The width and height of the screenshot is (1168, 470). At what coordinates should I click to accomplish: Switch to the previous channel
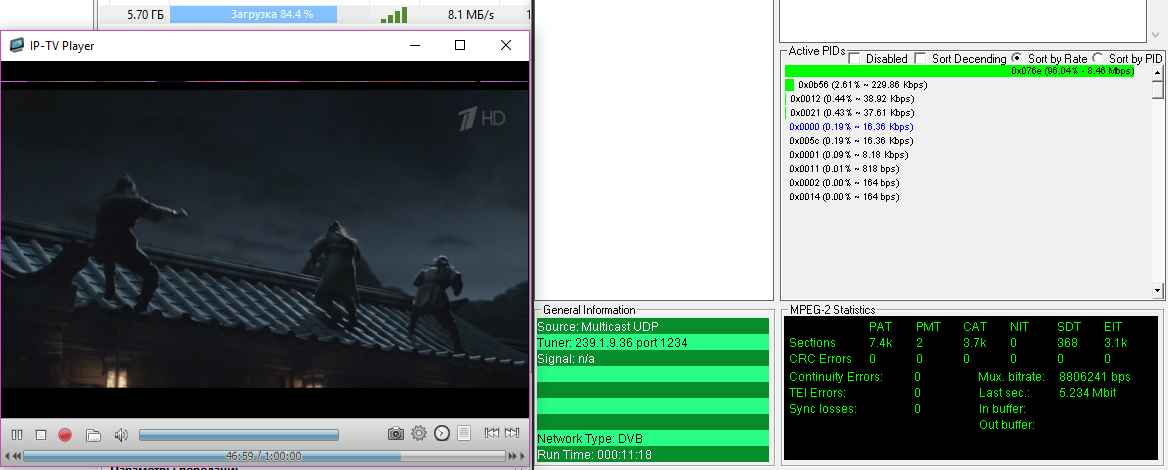(x=491, y=434)
